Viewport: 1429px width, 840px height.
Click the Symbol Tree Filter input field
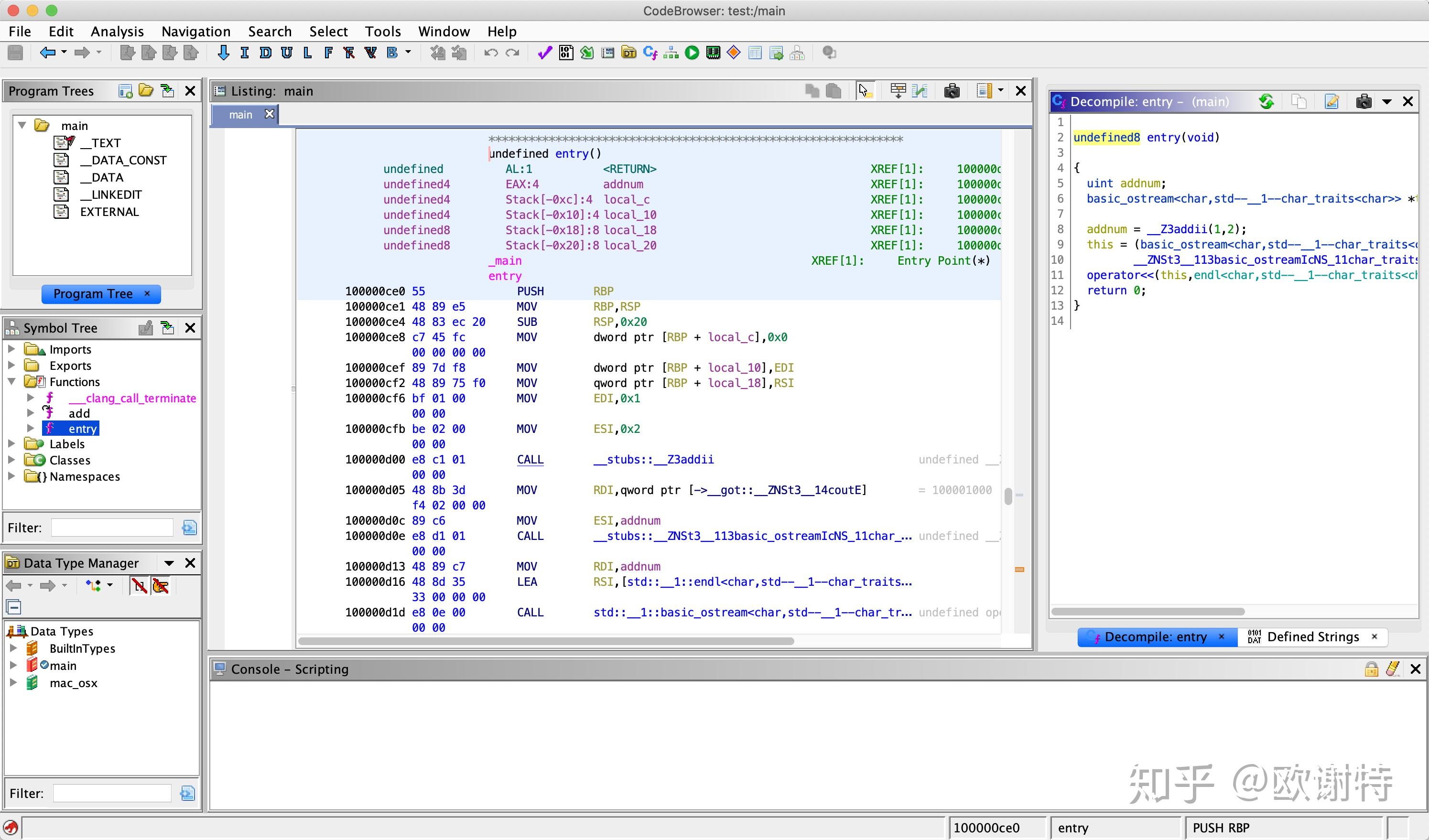(112, 528)
